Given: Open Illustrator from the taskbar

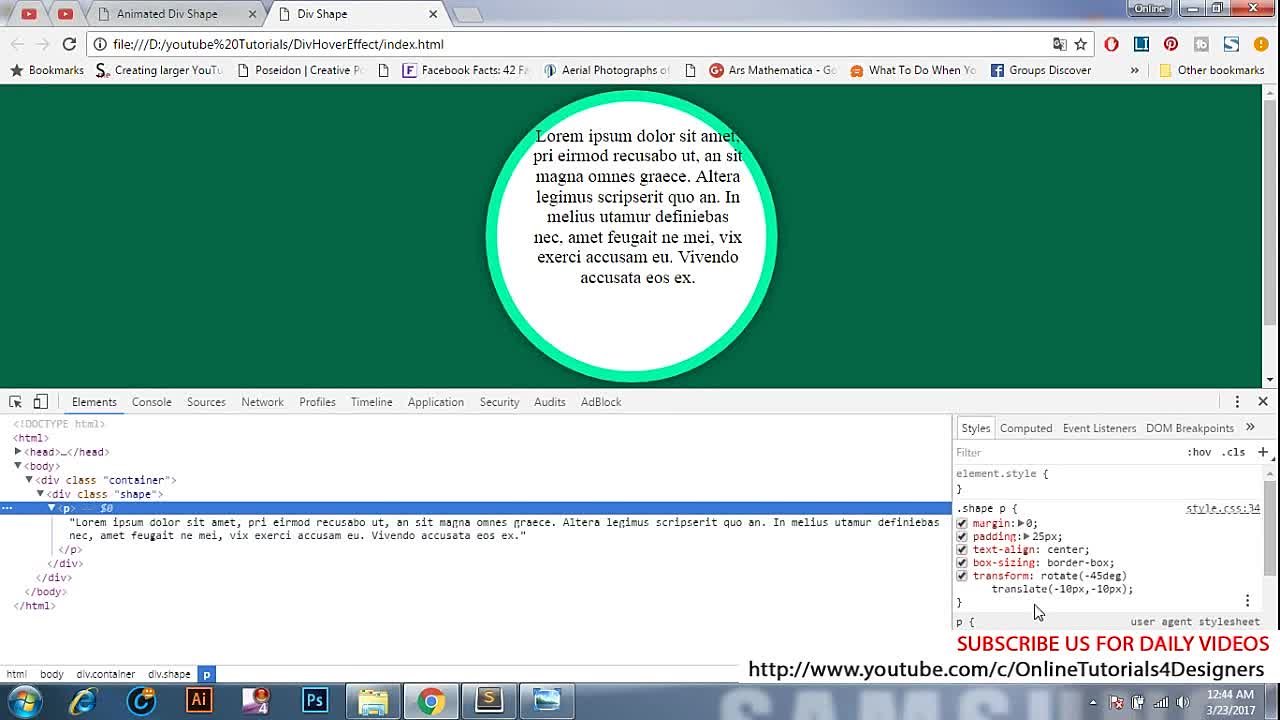Looking at the screenshot, I should (199, 700).
